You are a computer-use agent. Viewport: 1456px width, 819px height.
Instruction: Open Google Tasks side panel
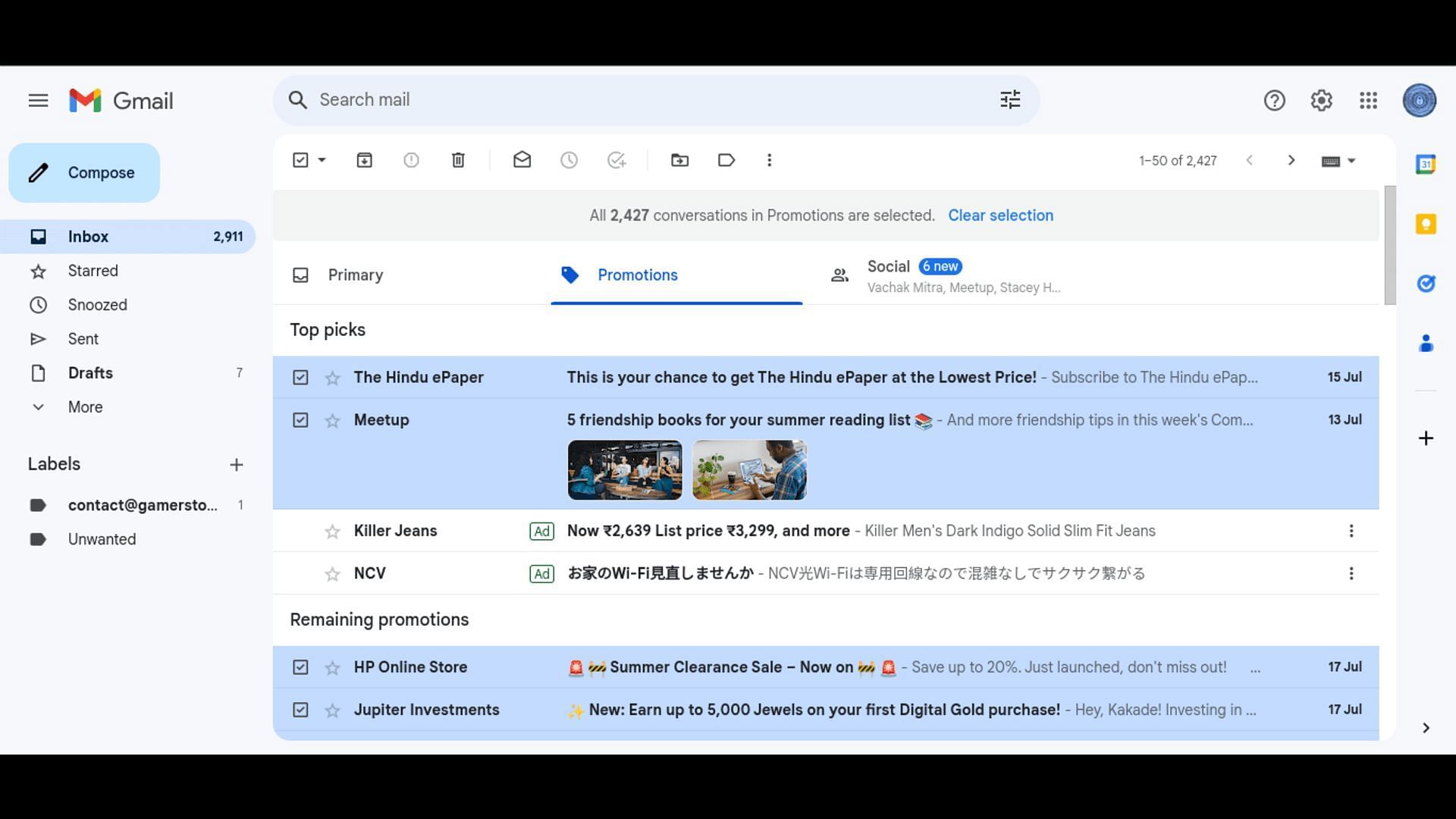coord(1426,284)
